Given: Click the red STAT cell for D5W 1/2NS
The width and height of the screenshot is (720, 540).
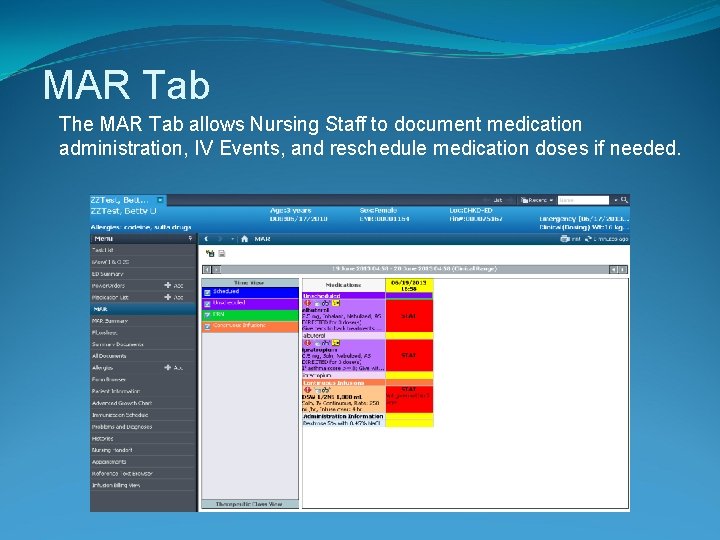Looking at the screenshot, I should pos(409,399).
